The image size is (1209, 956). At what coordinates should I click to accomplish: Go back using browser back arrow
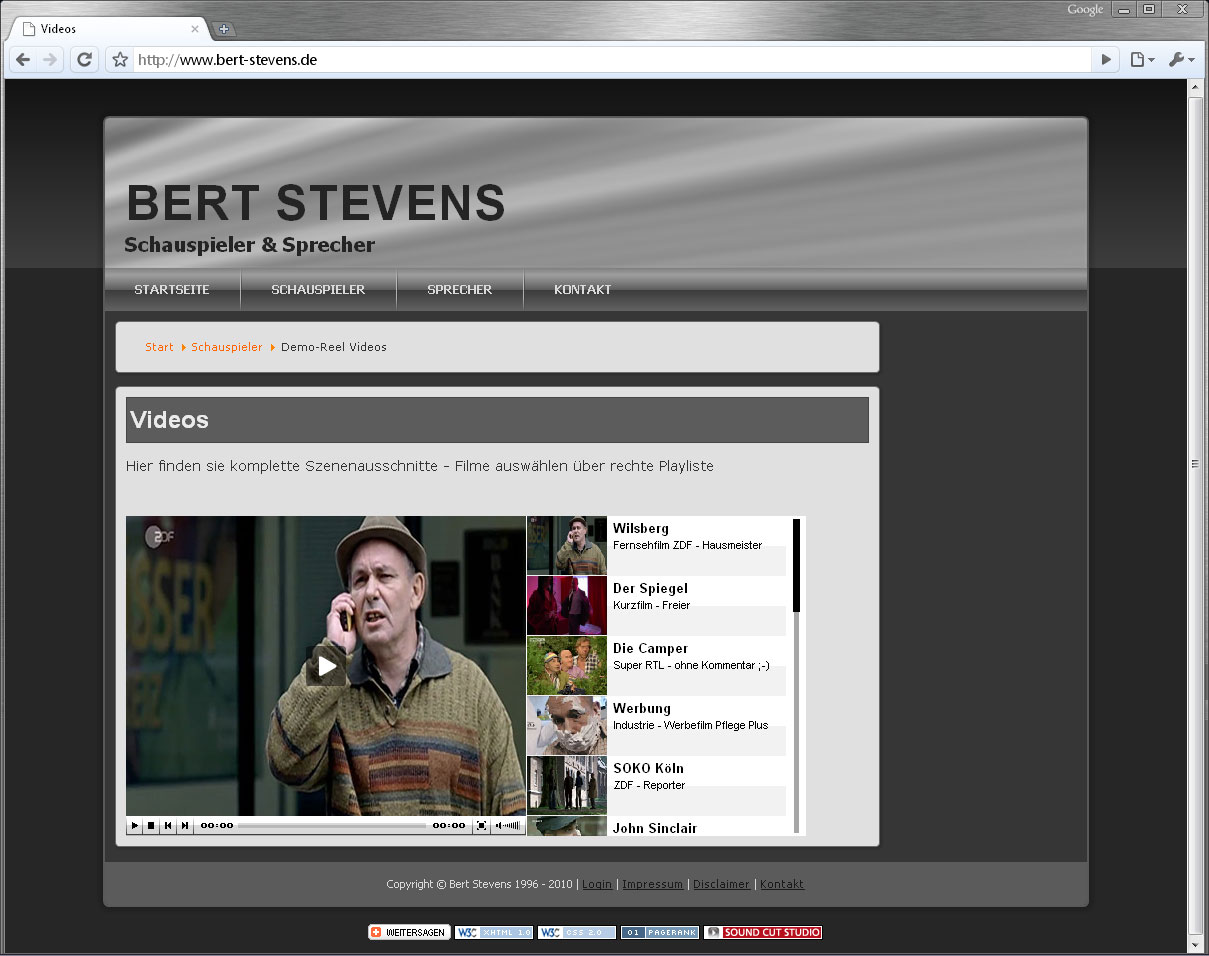(23, 60)
